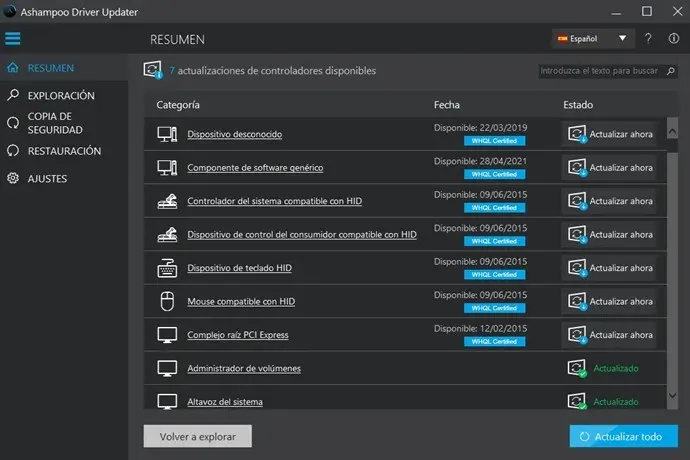Screen dimensions: 690x460
Task: Update Componente de software genérico now
Action: click(x=609, y=167)
